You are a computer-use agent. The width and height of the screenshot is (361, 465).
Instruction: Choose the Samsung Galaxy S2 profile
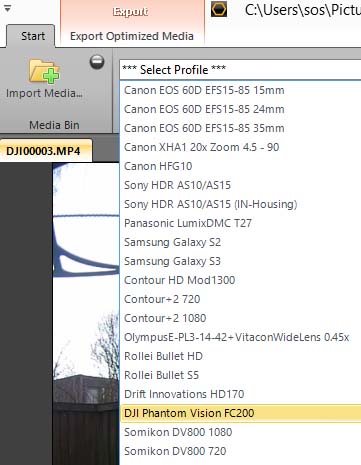coord(240,242)
